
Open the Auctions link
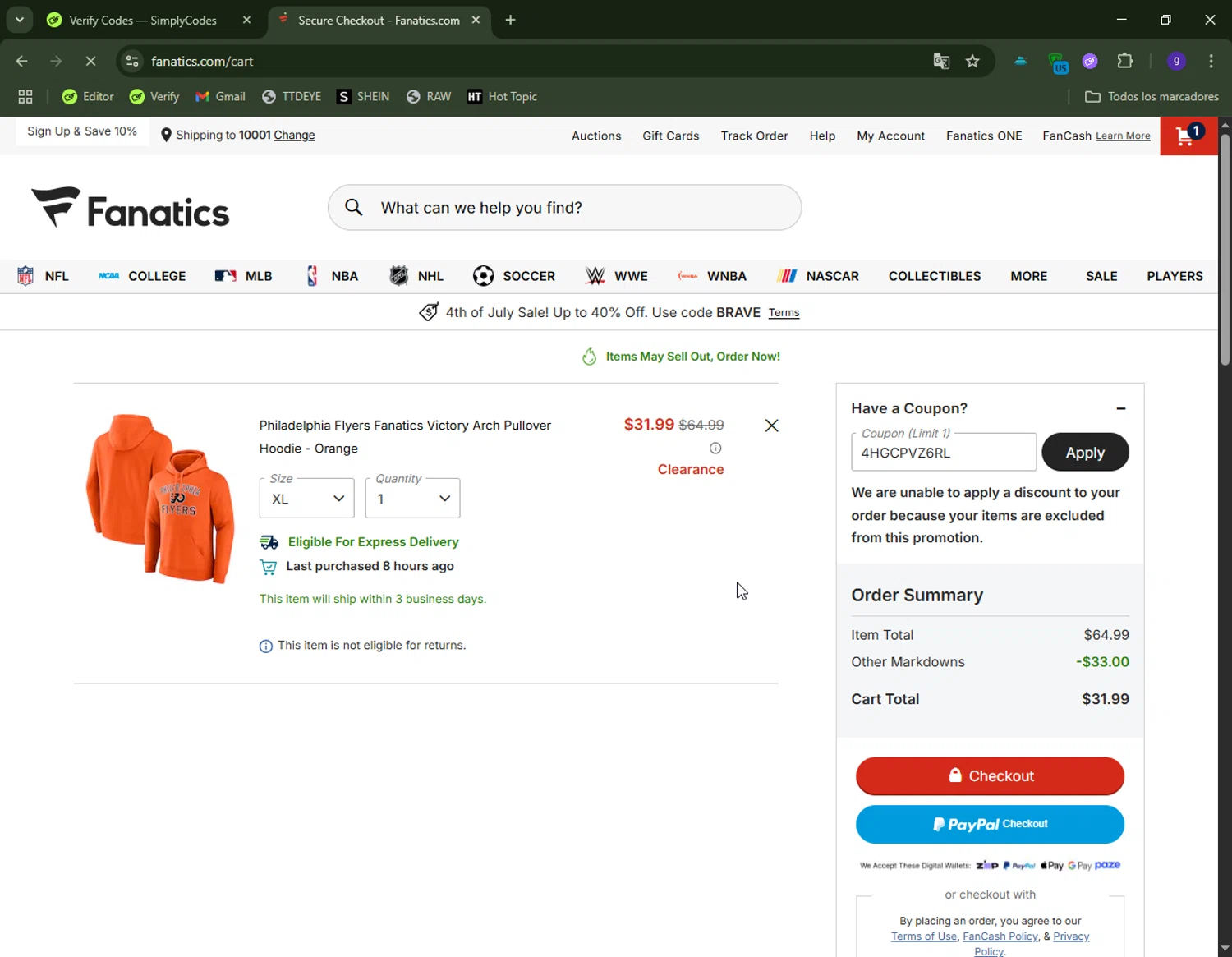[x=596, y=136]
